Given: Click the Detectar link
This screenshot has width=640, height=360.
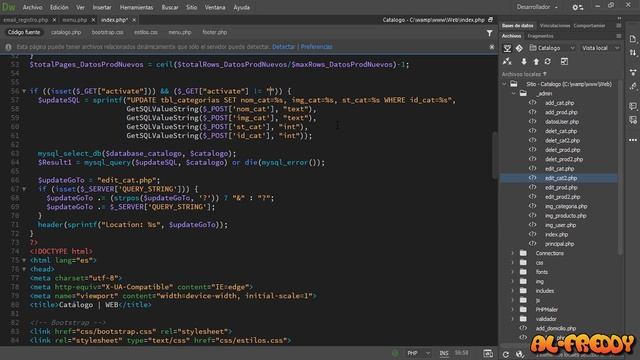Looking at the screenshot, I should (x=283, y=47).
